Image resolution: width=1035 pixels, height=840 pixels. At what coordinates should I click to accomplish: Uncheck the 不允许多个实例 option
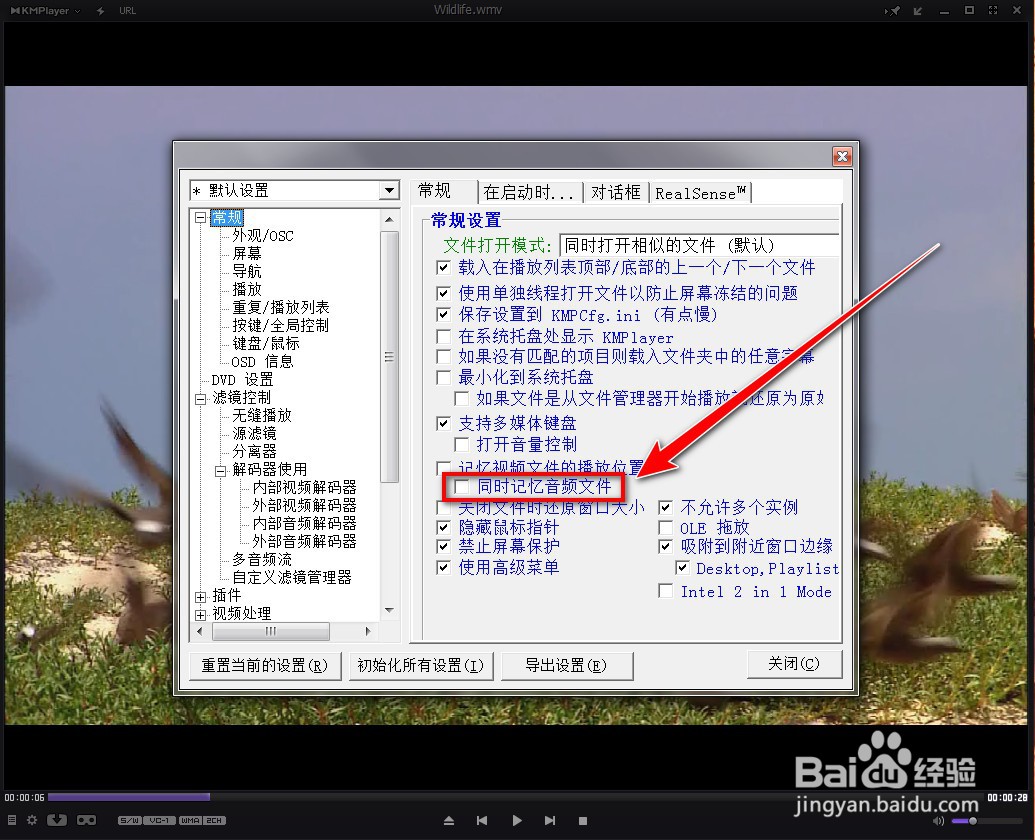click(x=665, y=508)
